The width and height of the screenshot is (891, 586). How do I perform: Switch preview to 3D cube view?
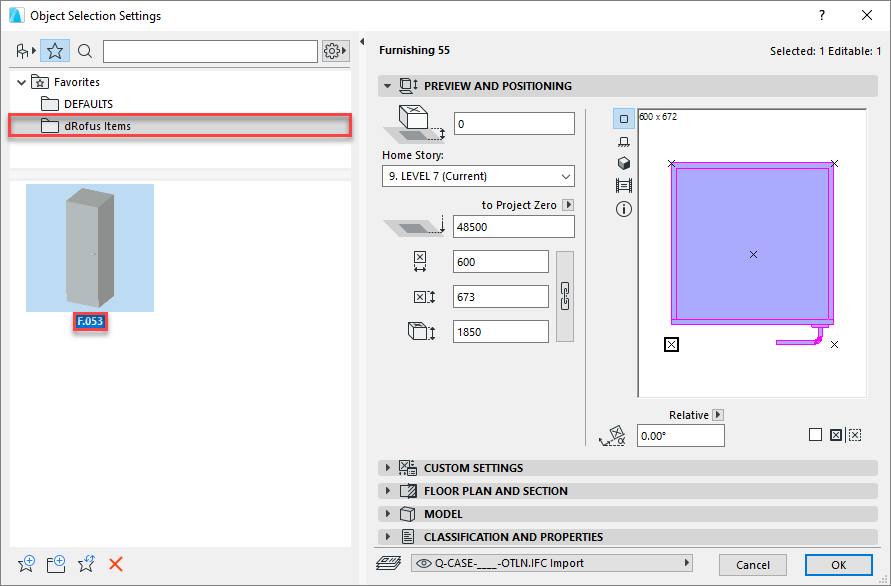coord(624,163)
